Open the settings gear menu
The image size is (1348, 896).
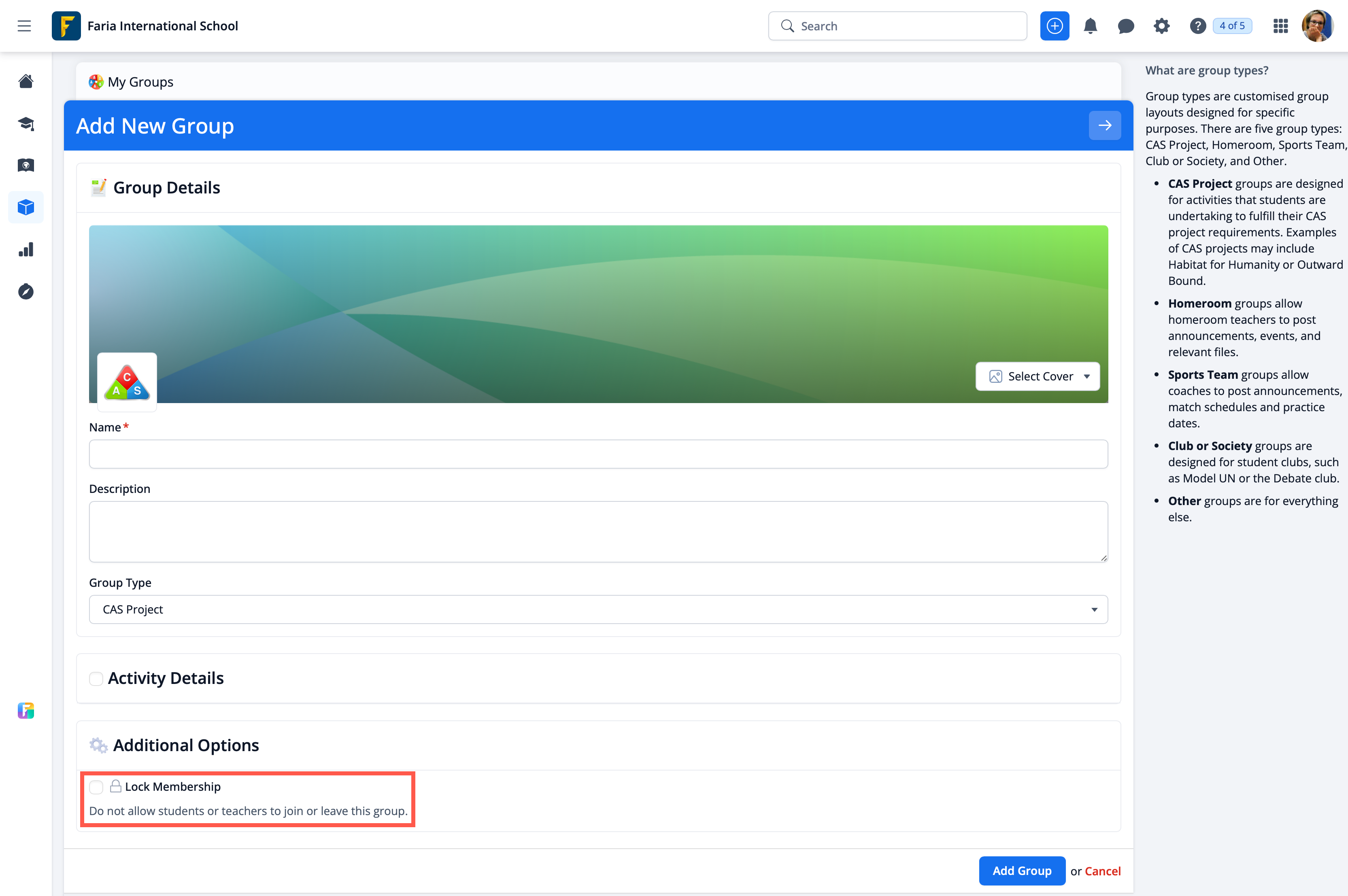[x=1161, y=26]
